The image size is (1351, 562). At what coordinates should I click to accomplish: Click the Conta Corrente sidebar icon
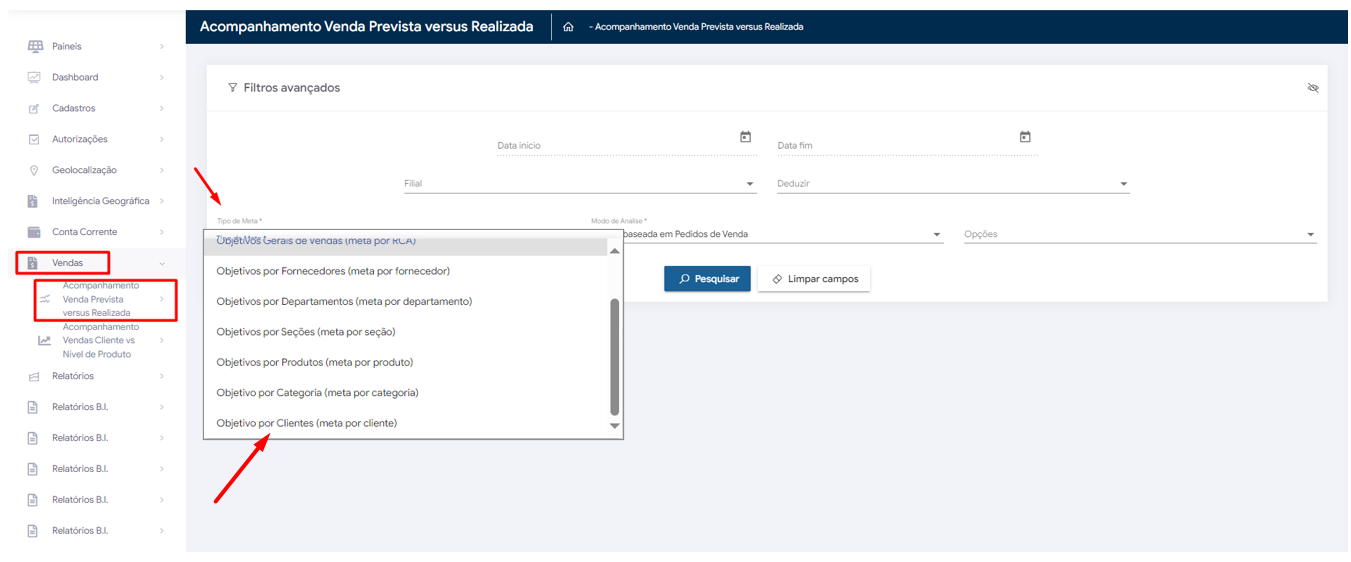34,232
